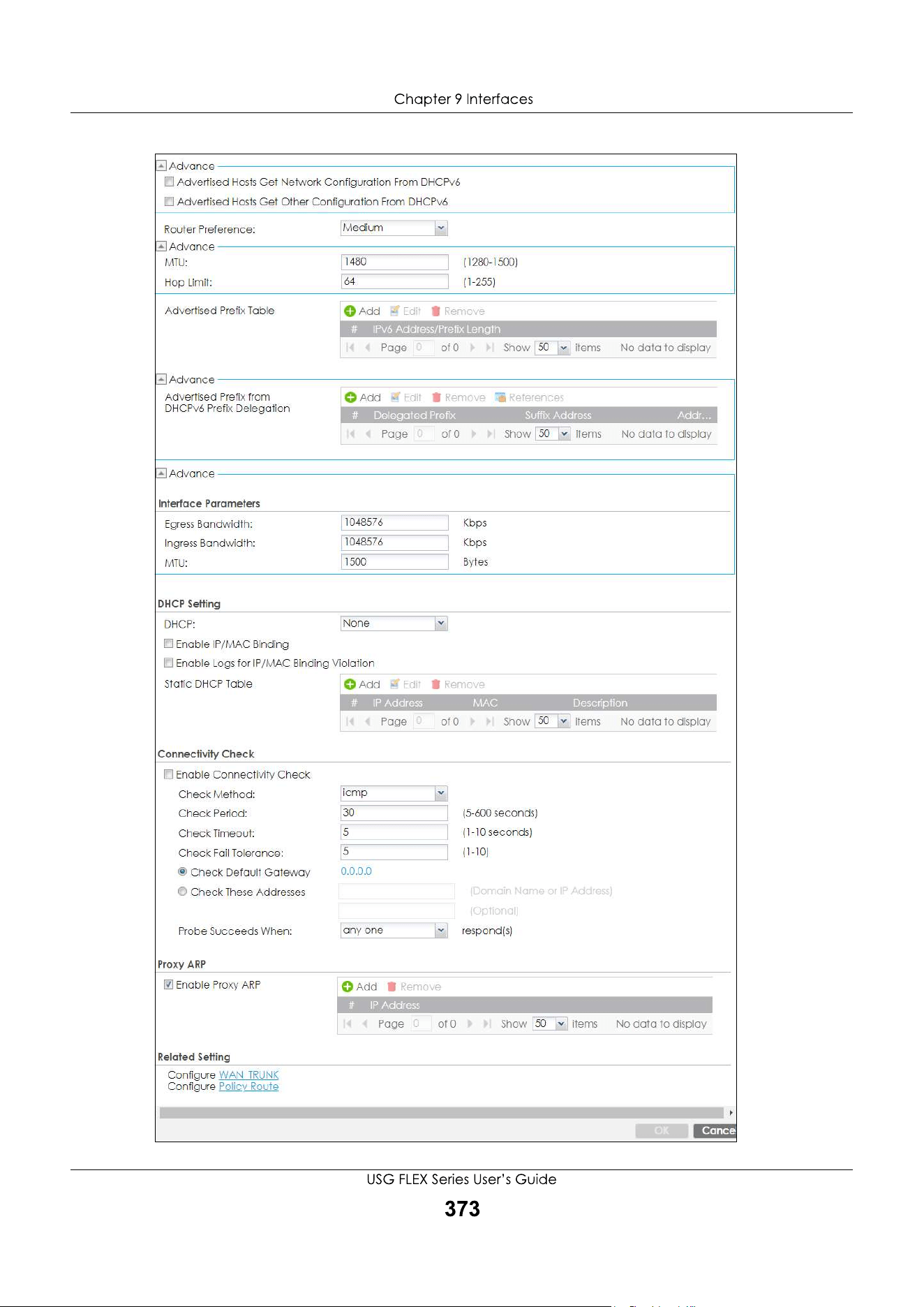Open the WAN TRUNK link
Image resolution: width=924 pixels, height=1307 pixels.
[x=248, y=1075]
